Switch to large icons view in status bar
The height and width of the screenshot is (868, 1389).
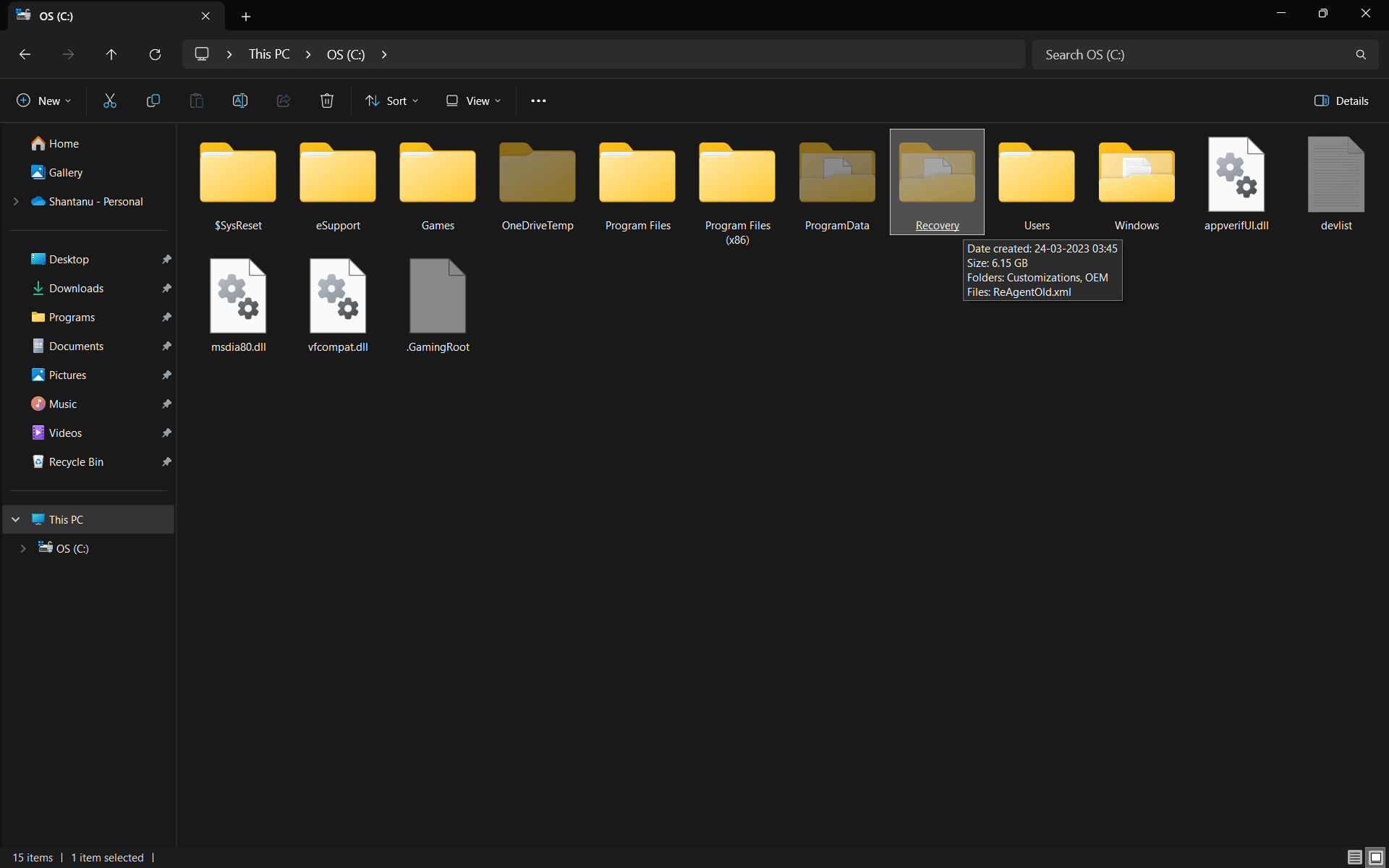click(1376, 857)
